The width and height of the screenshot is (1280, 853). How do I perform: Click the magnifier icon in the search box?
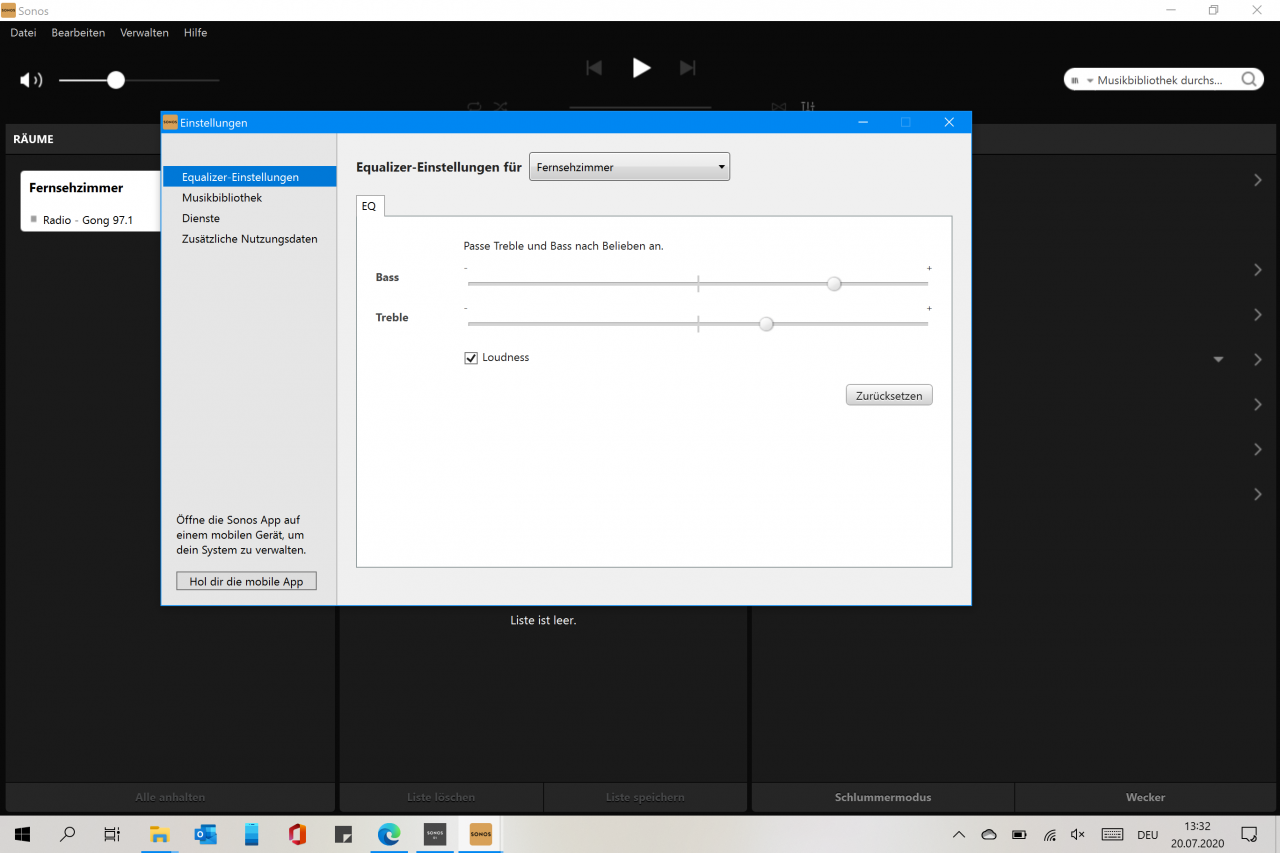point(1249,80)
